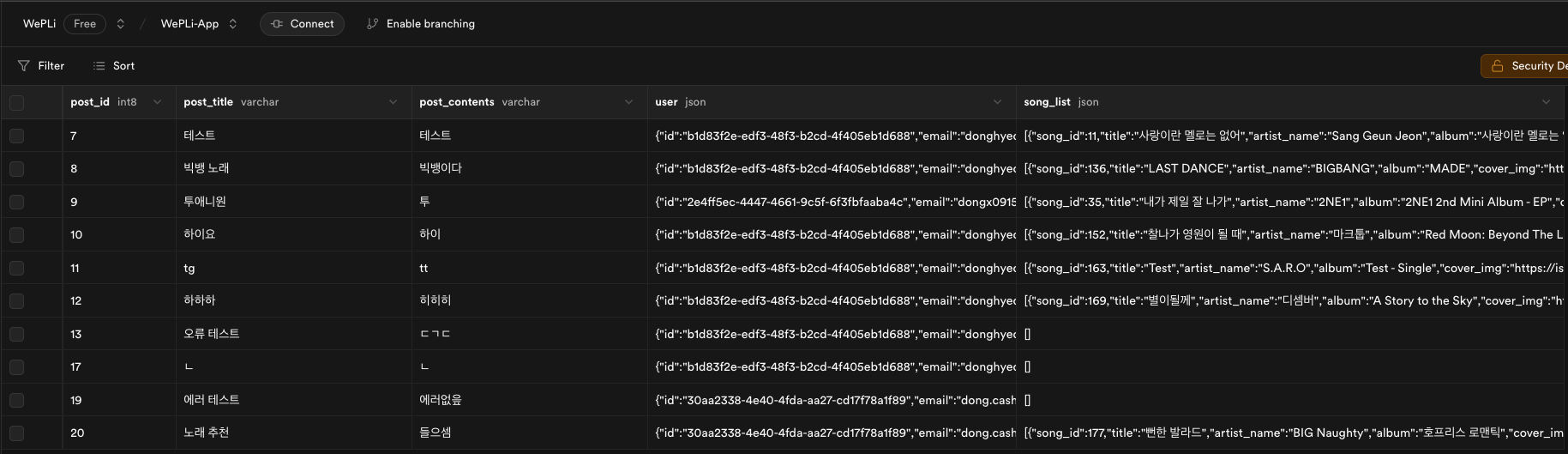
Task: Open the WePLi organization switcher arrows
Action: pos(121,24)
